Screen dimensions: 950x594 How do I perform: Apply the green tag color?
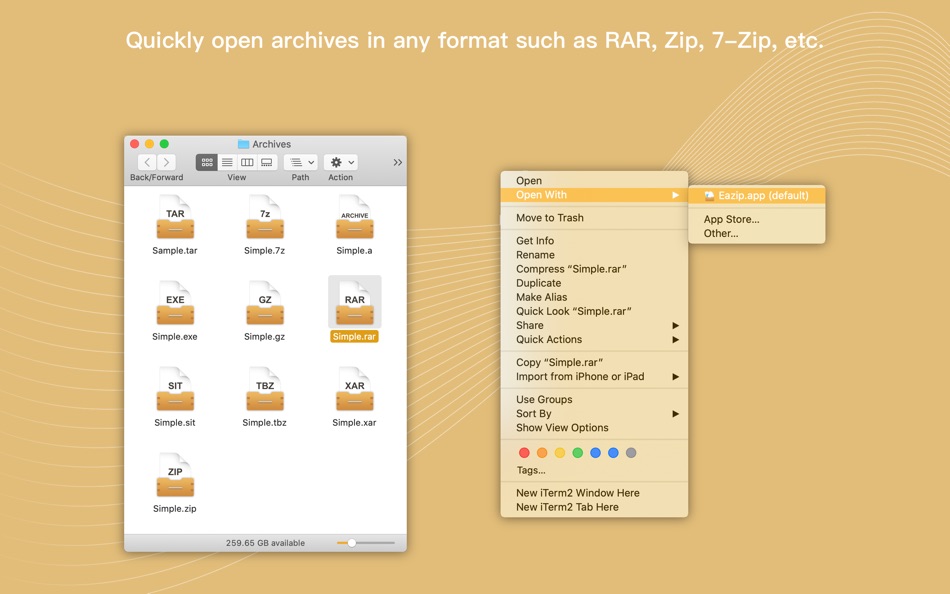click(578, 453)
